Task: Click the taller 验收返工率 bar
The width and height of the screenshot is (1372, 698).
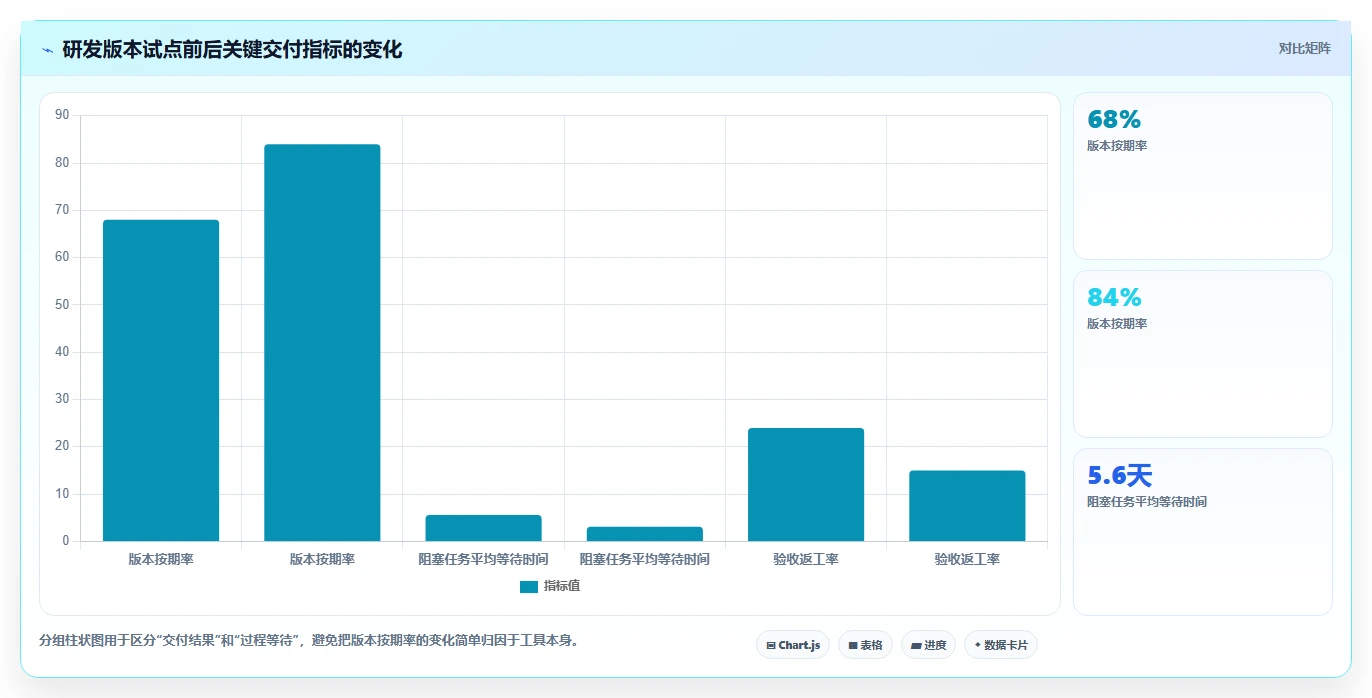Action: (806, 485)
